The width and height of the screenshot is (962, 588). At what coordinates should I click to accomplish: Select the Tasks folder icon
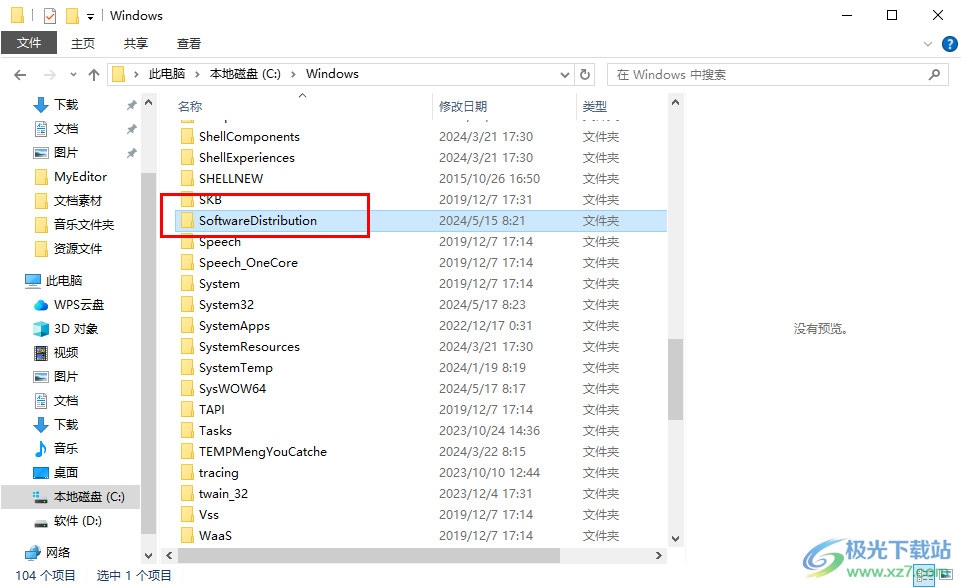click(187, 431)
